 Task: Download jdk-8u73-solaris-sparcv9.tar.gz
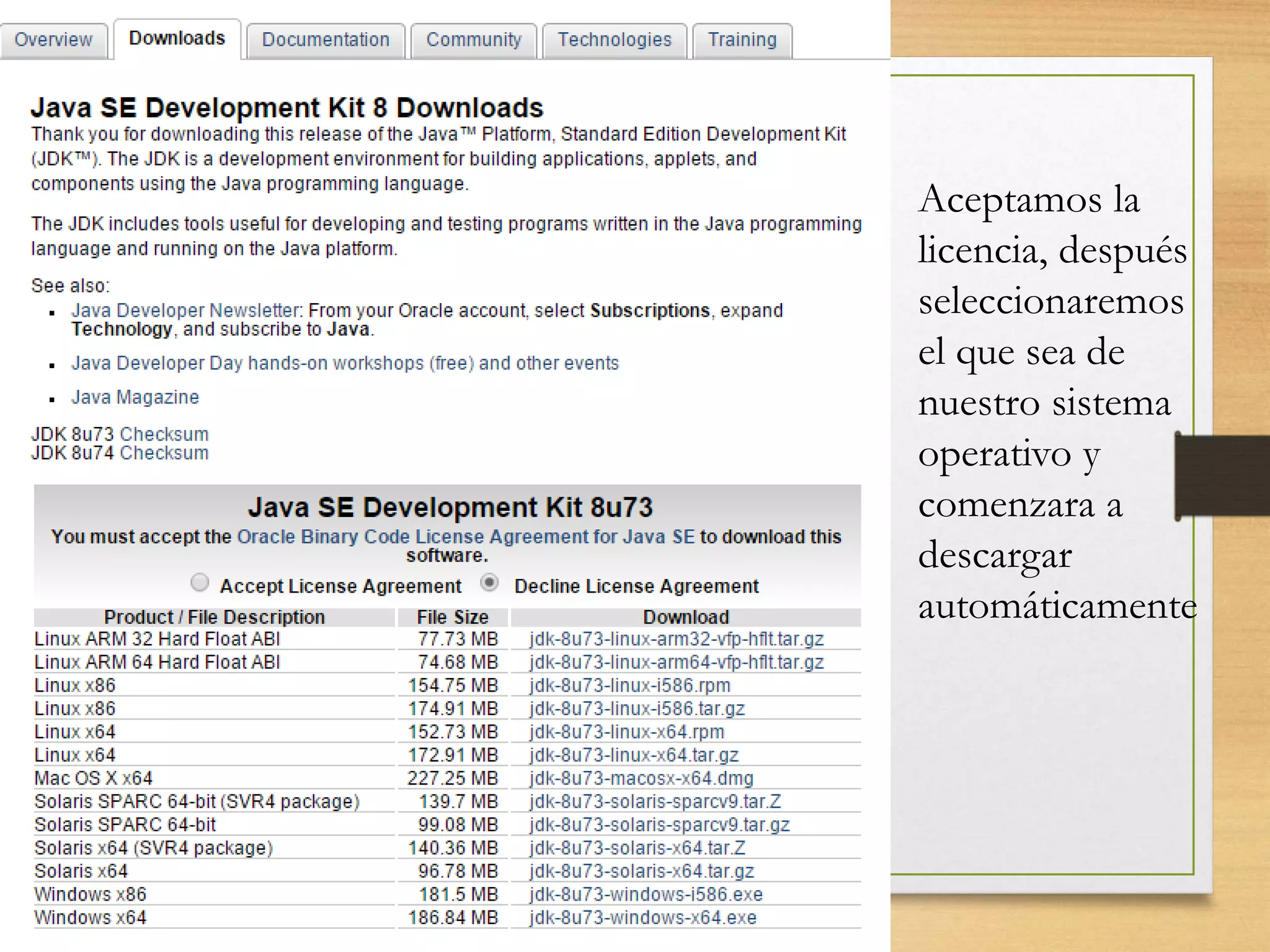click(659, 825)
